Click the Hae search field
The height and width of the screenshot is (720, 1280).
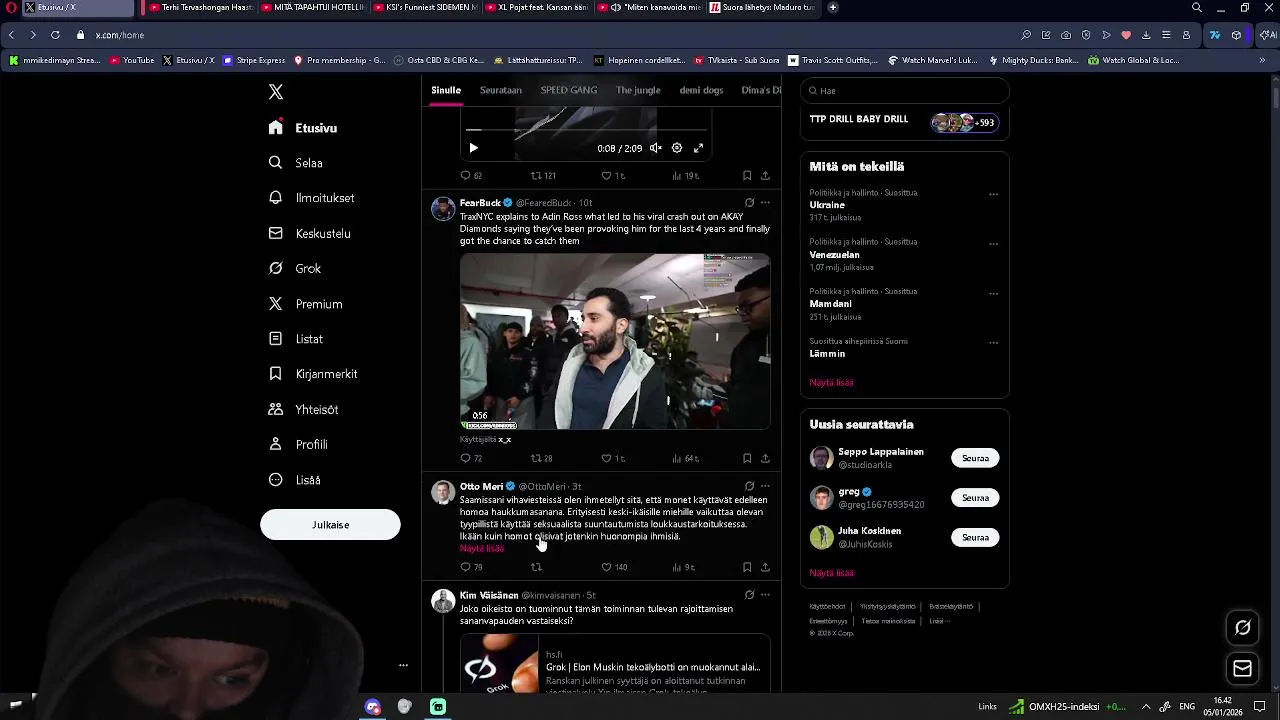[905, 90]
